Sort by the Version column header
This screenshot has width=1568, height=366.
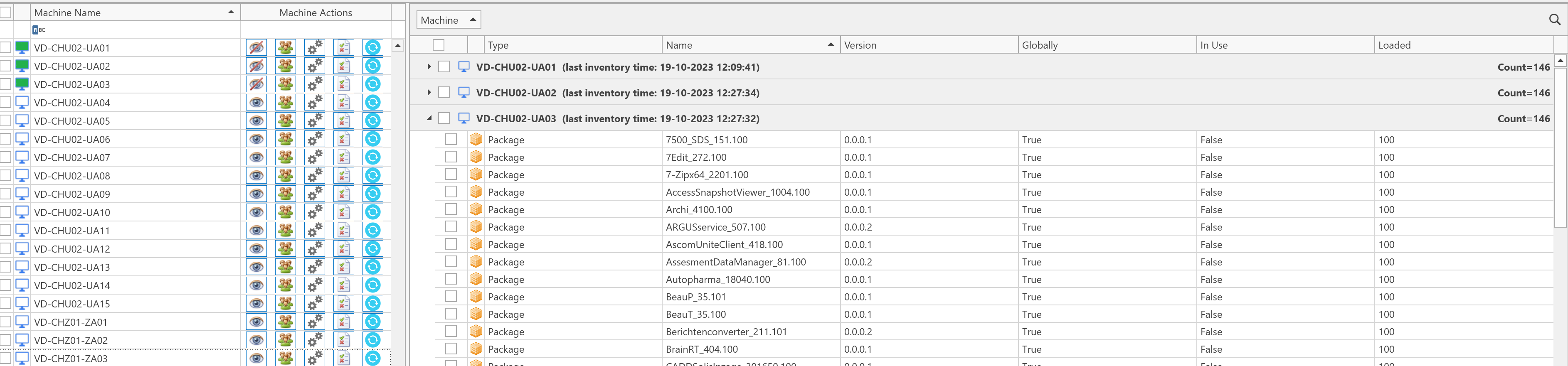[928, 45]
